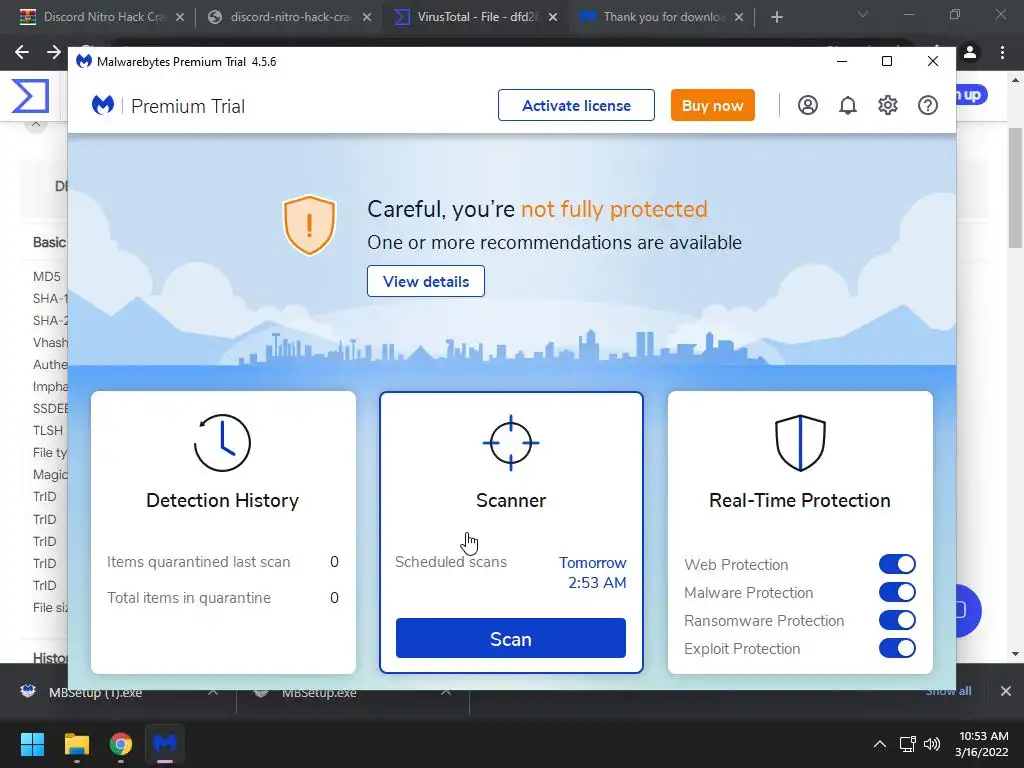
Task: Click the Chrome page vertical scrollbar
Action: [x=1015, y=187]
